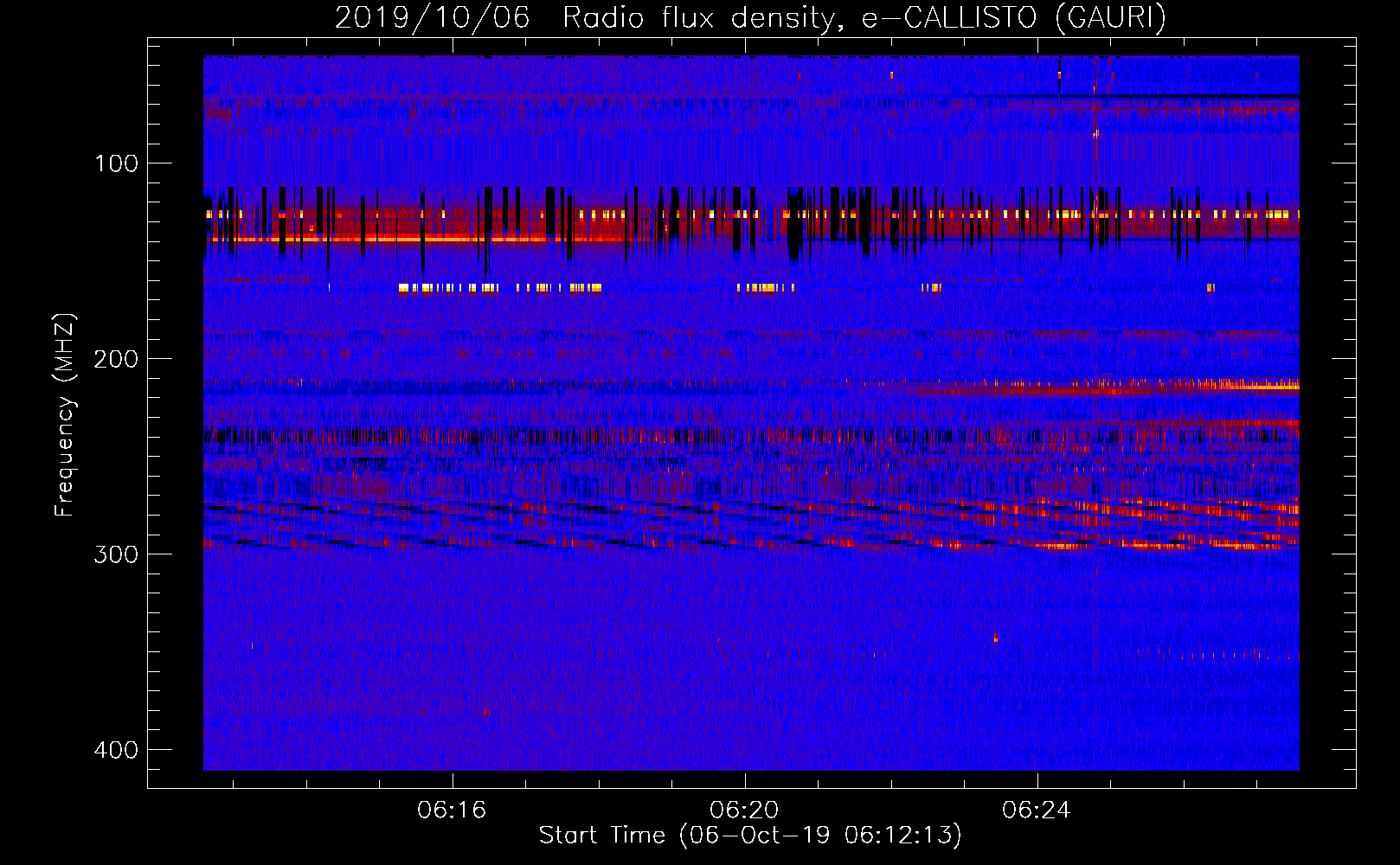Click the 'Start Time (06-Oct-19 06:12:13)' label
The width and height of the screenshot is (1400, 865).
(750, 835)
